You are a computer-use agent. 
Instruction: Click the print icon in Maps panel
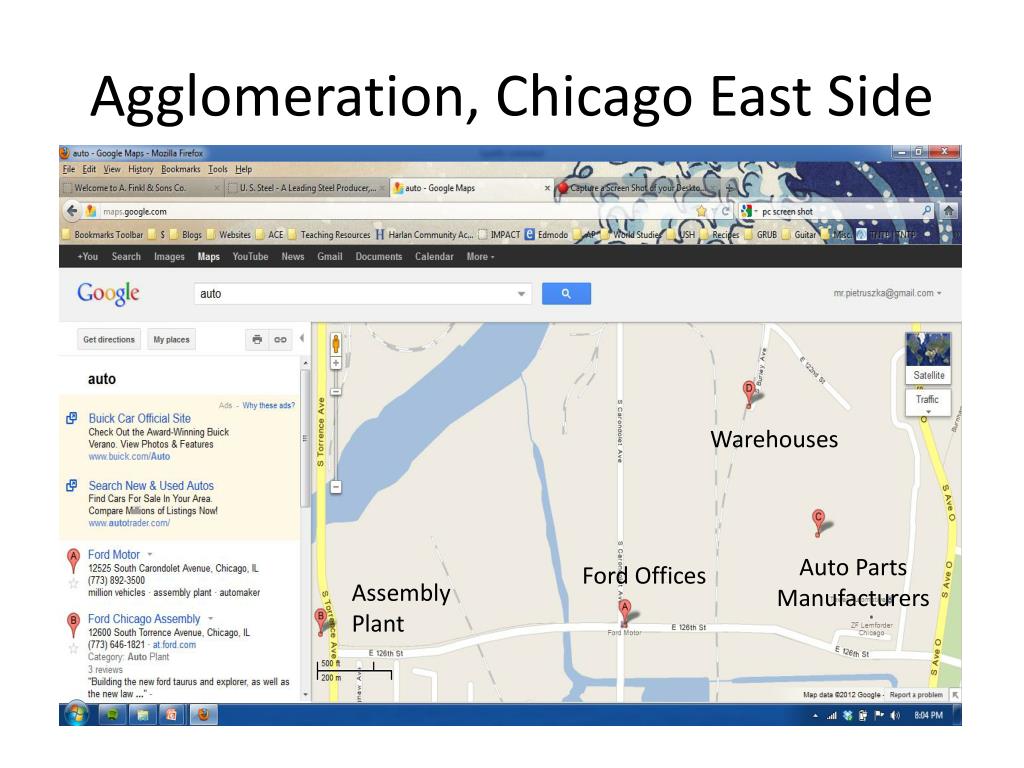pyautogui.click(x=257, y=340)
